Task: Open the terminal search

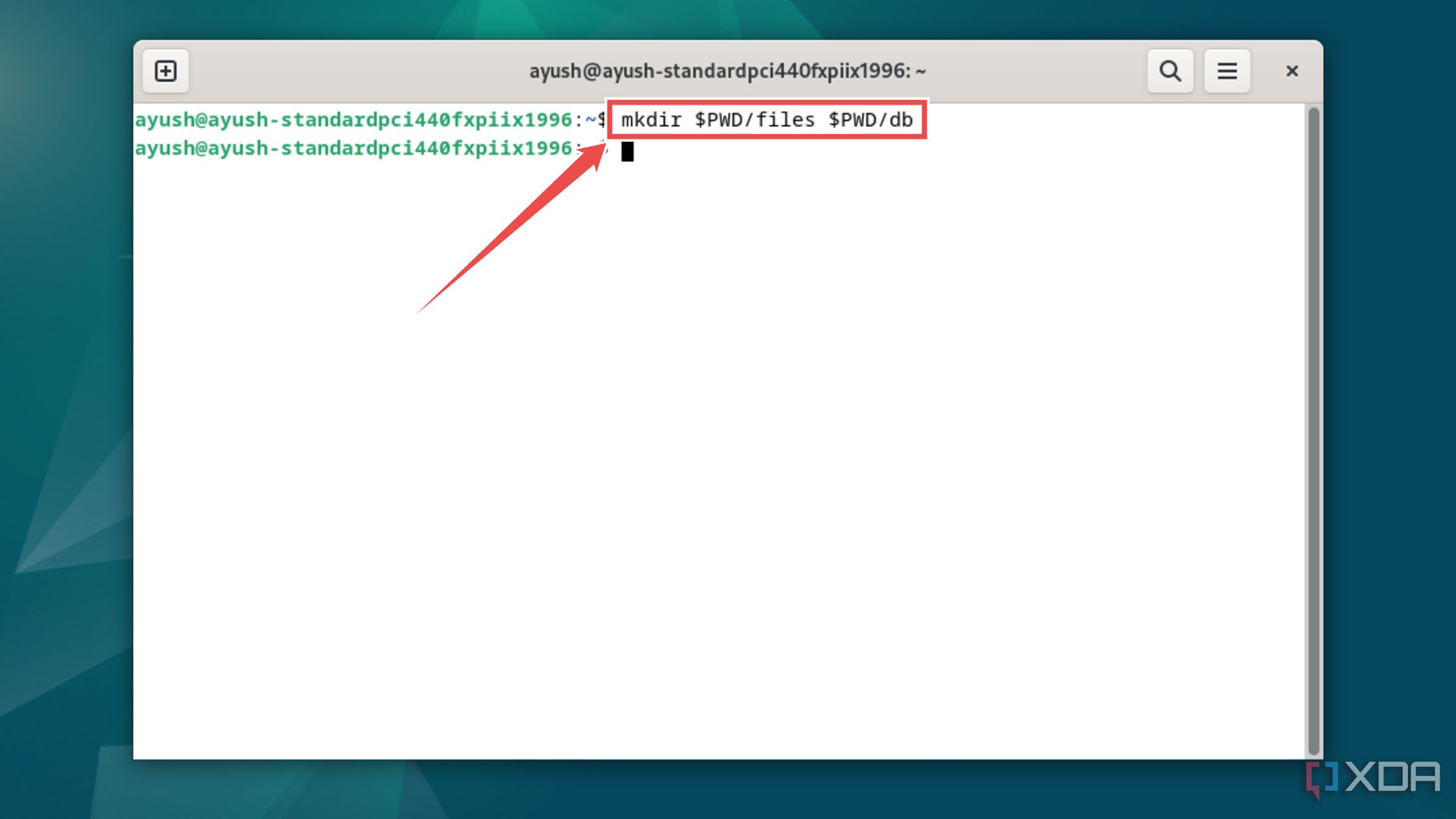Action: point(1170,71)
